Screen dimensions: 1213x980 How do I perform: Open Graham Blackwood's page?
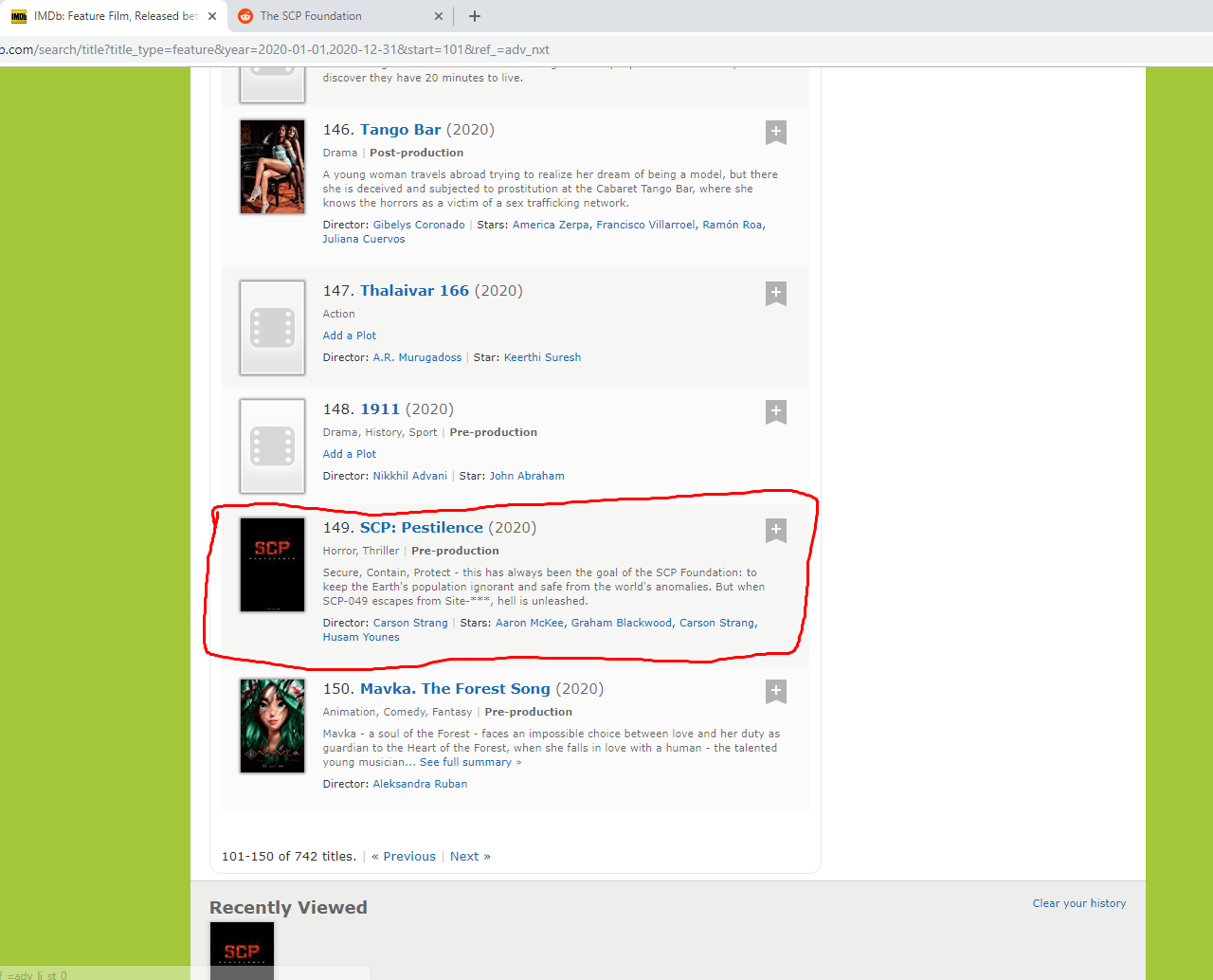click(x=622, y=623)
